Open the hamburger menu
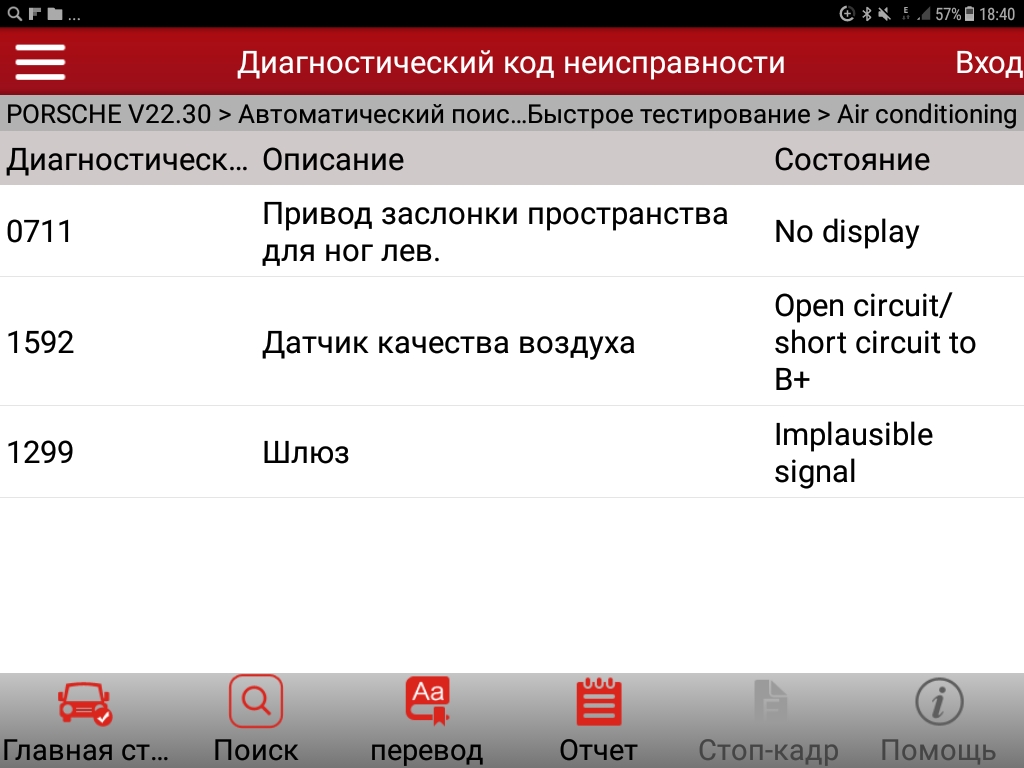This screenshot has width=1024, height=768. (40, 63)
